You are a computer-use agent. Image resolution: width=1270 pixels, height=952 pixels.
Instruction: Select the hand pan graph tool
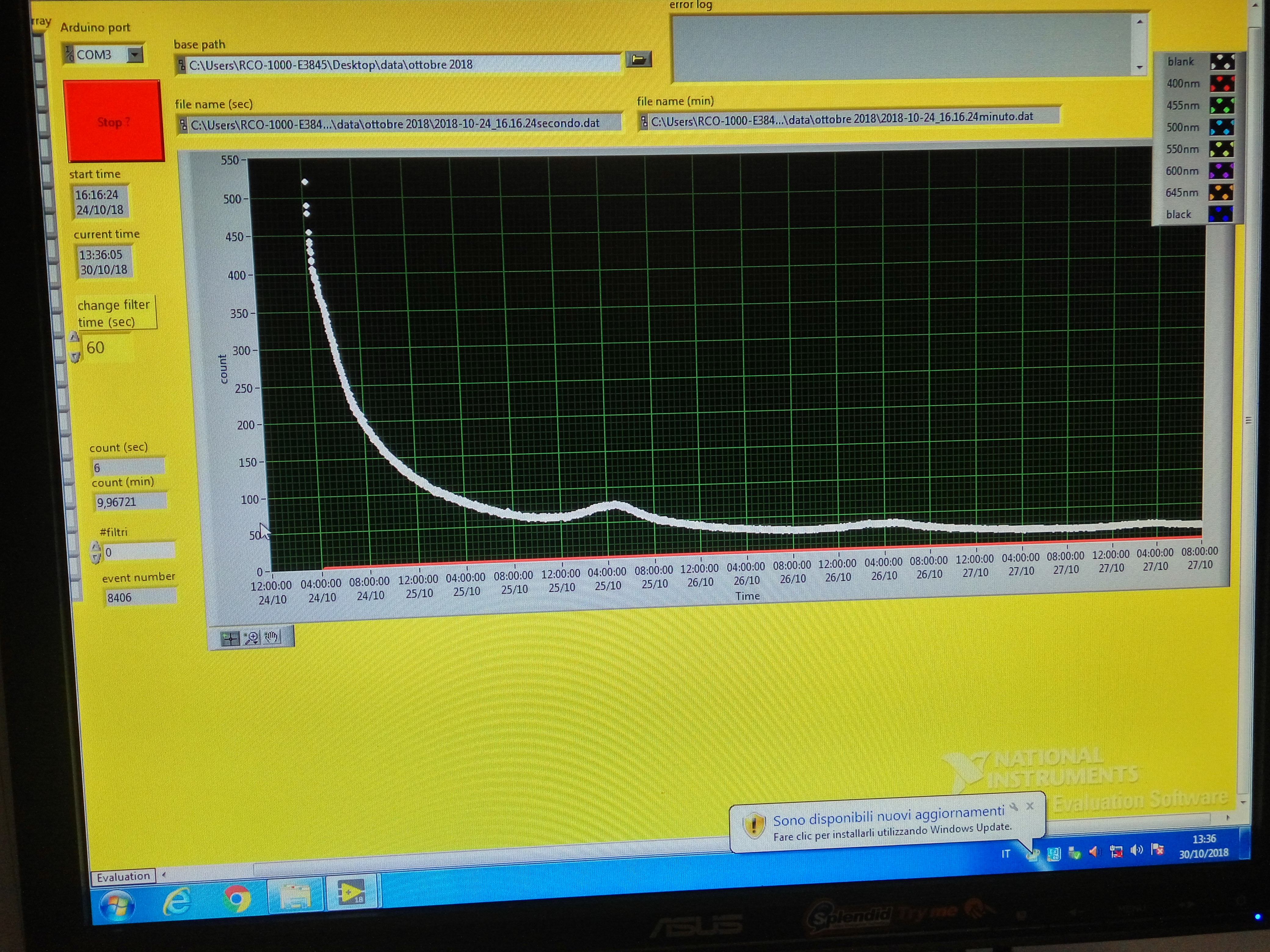click(272, 637)
